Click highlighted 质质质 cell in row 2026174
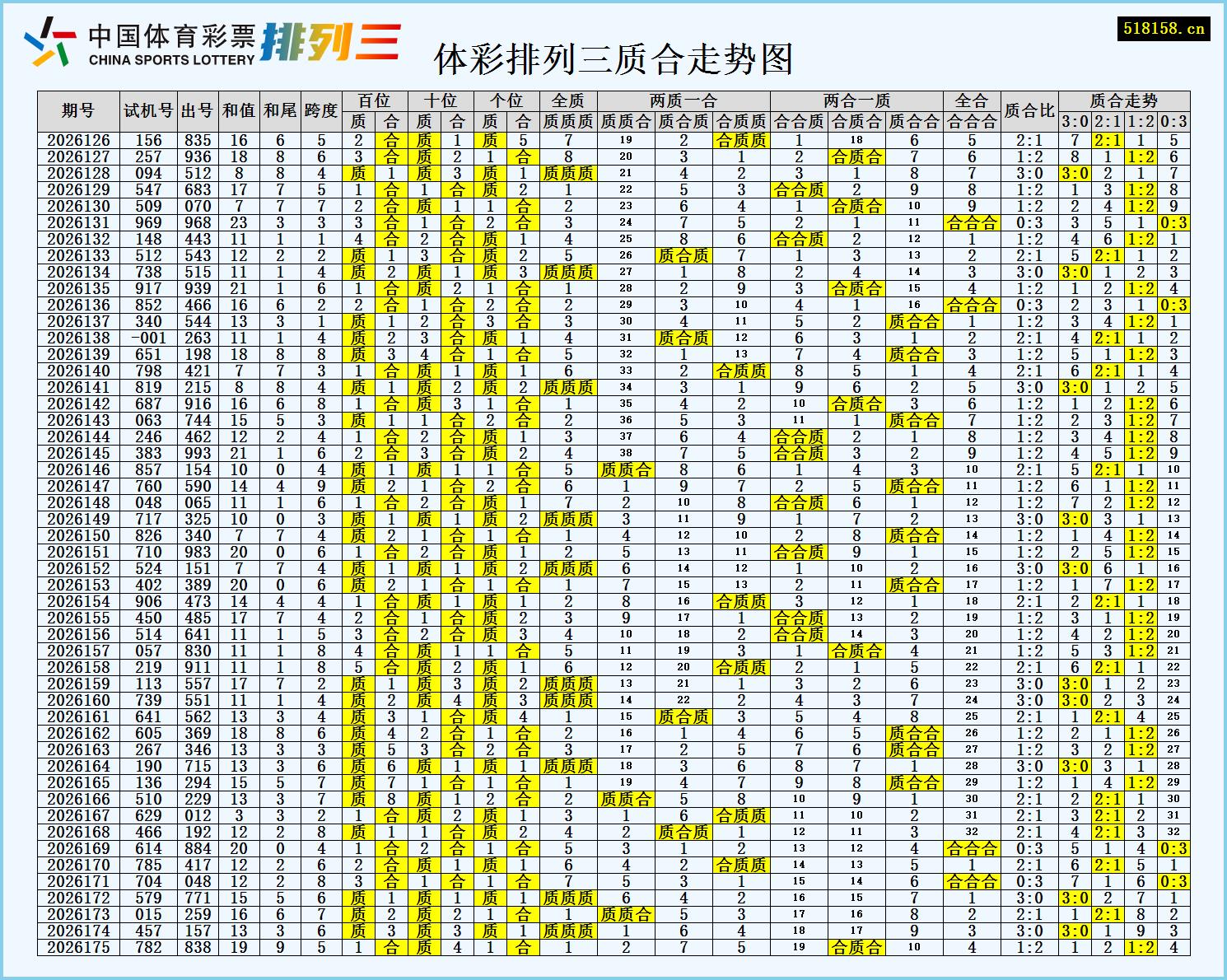The width and height of the screenshot is (1227, 980). pos(568,931)
